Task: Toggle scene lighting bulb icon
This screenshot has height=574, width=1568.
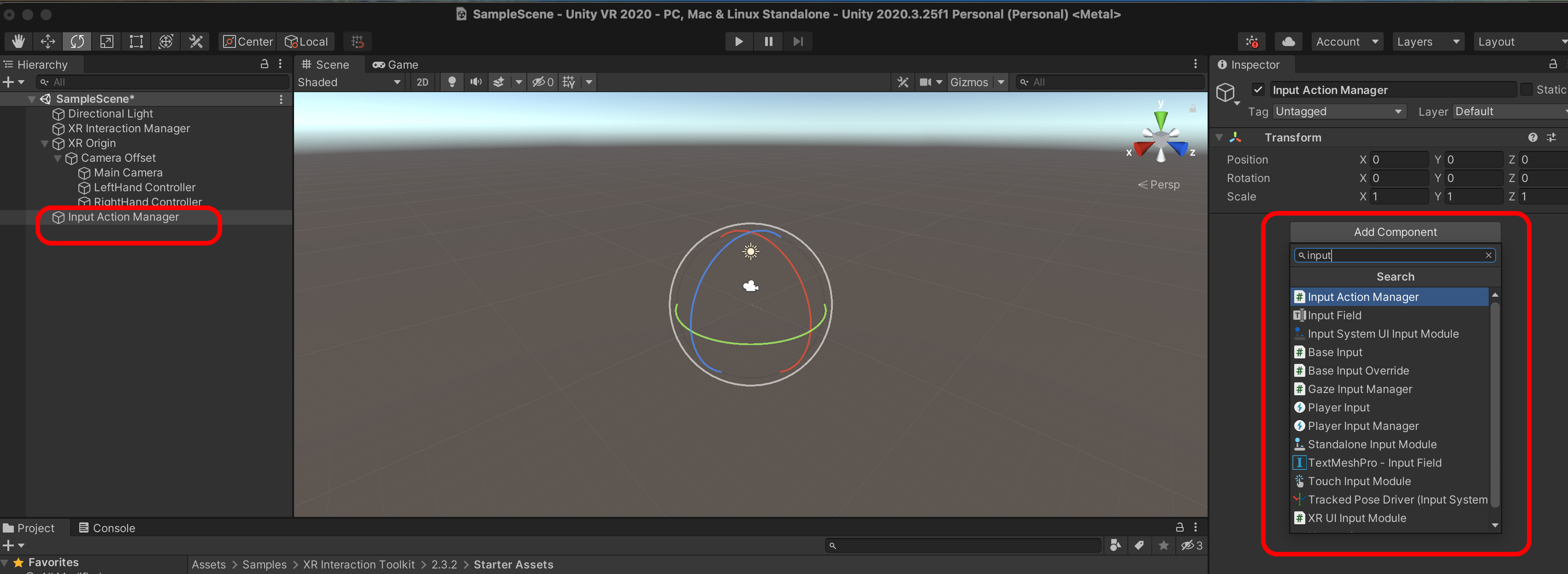Action: [452, 82]
